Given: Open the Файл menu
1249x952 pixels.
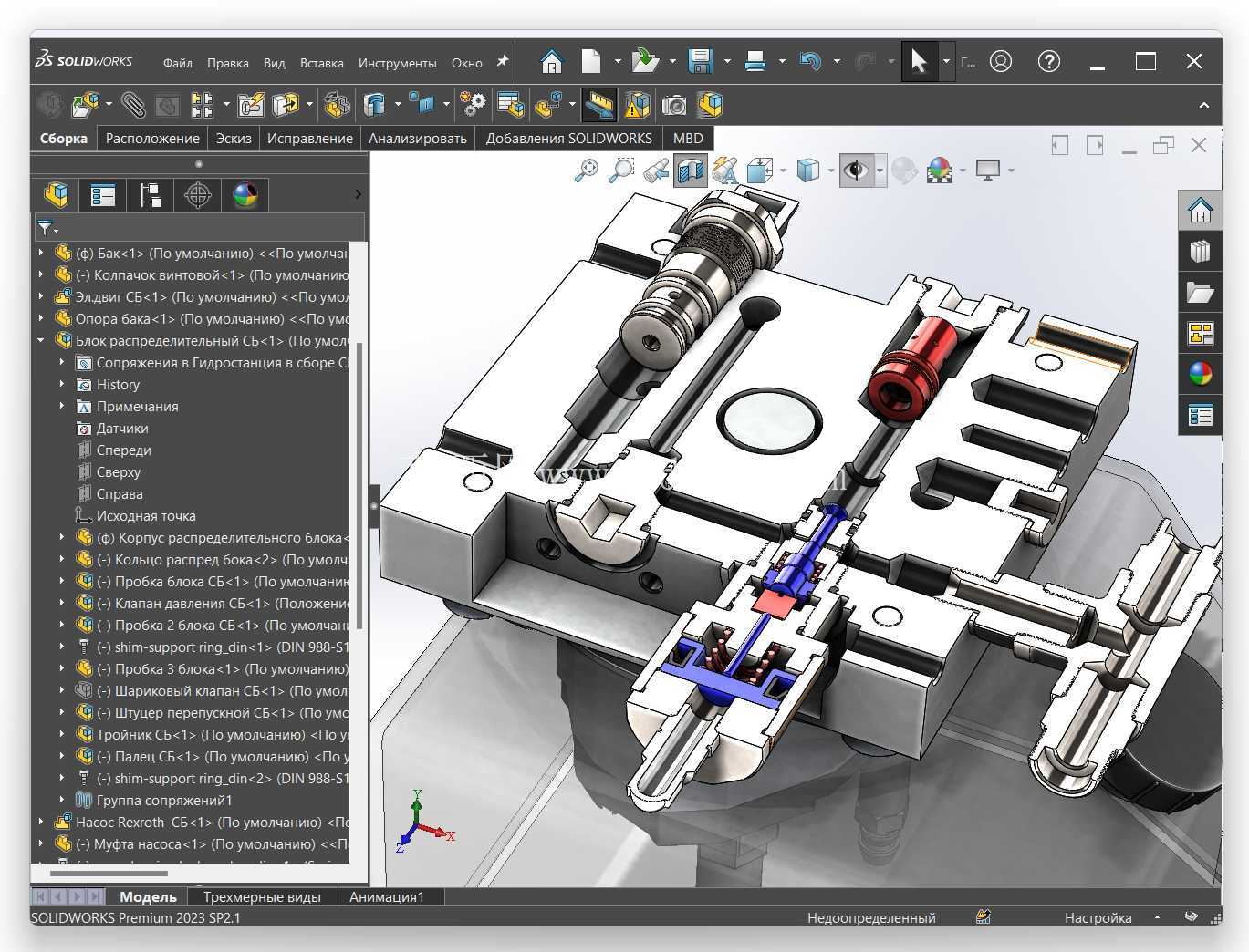Looking at the screenshot, I should [x=178, y=63].
